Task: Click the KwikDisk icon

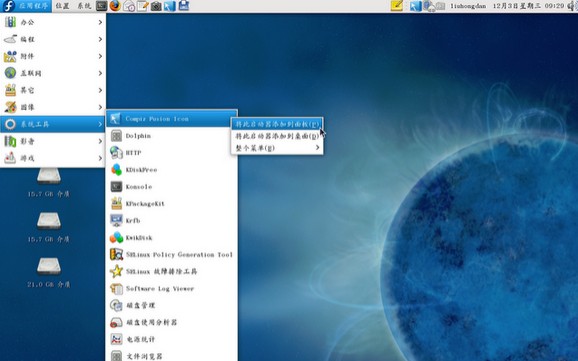Action: (116, 238)
